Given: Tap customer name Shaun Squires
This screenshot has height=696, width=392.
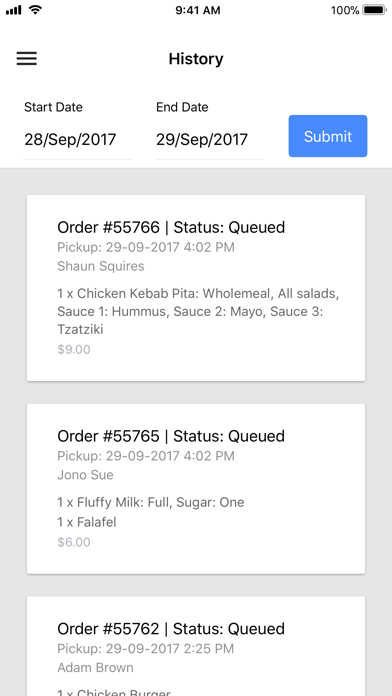Looking at the screenshot, I should [x=101, y=266].
